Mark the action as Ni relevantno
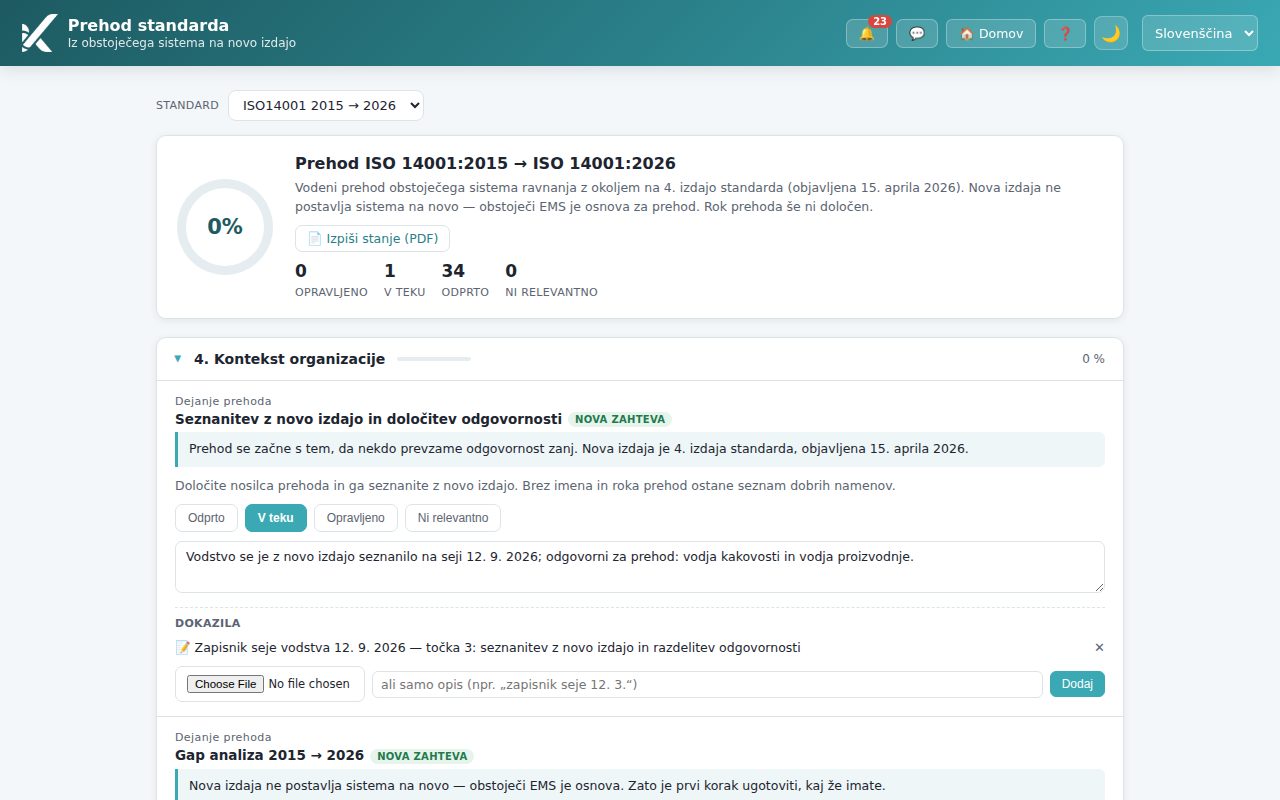 point(453,518)
